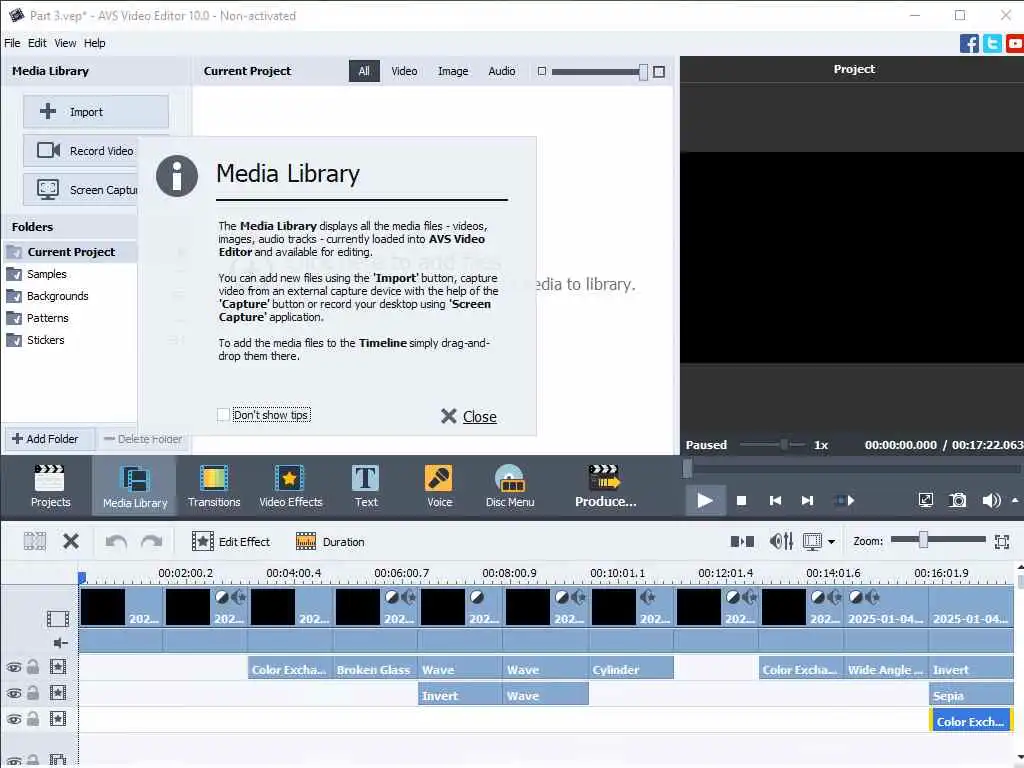Open the File menu

tap(12, 43)
